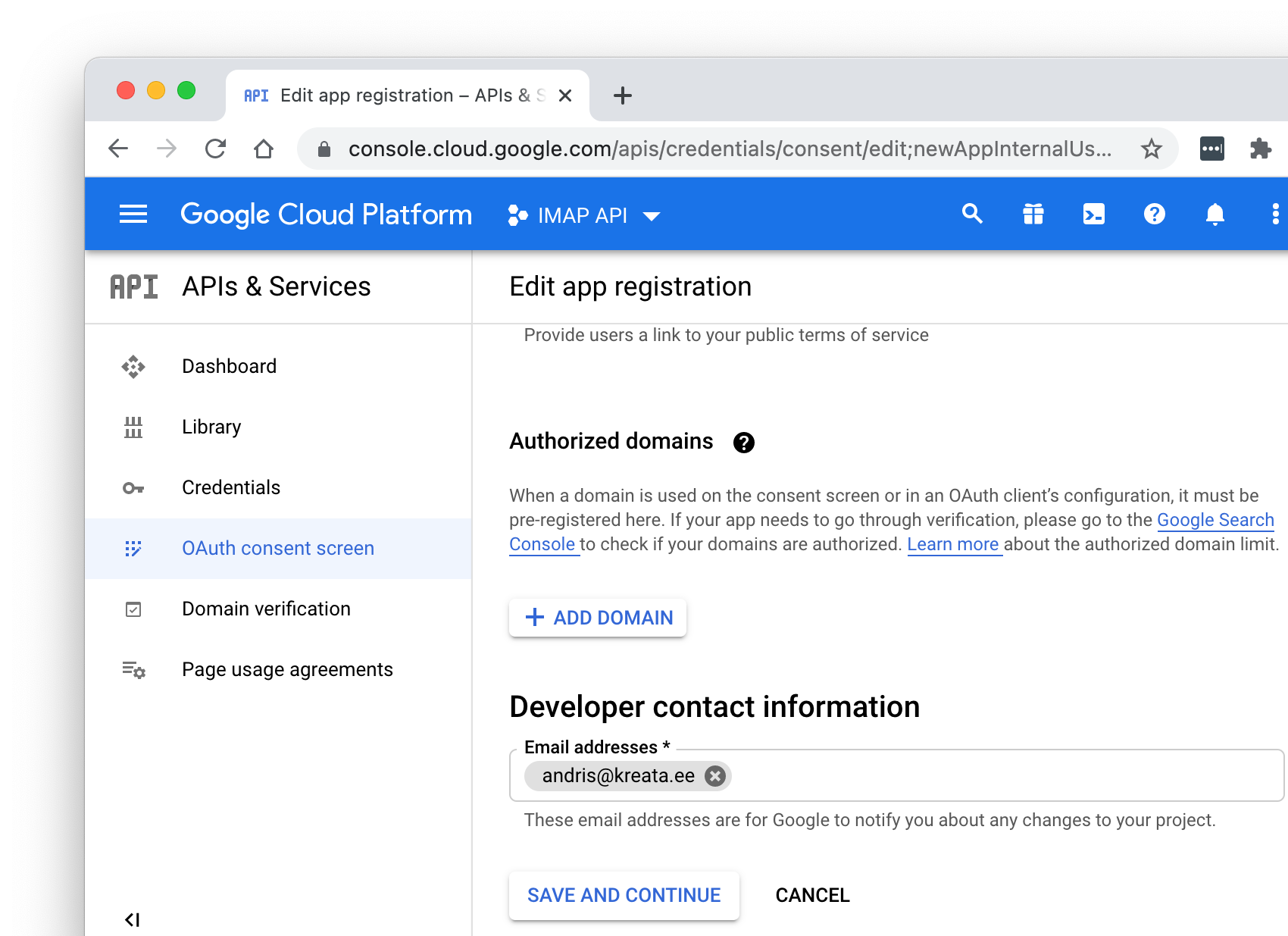This screenshot has height=936, width=1288.
Task: Open the three-dot more options menu
Action: tap(1276, 214)
